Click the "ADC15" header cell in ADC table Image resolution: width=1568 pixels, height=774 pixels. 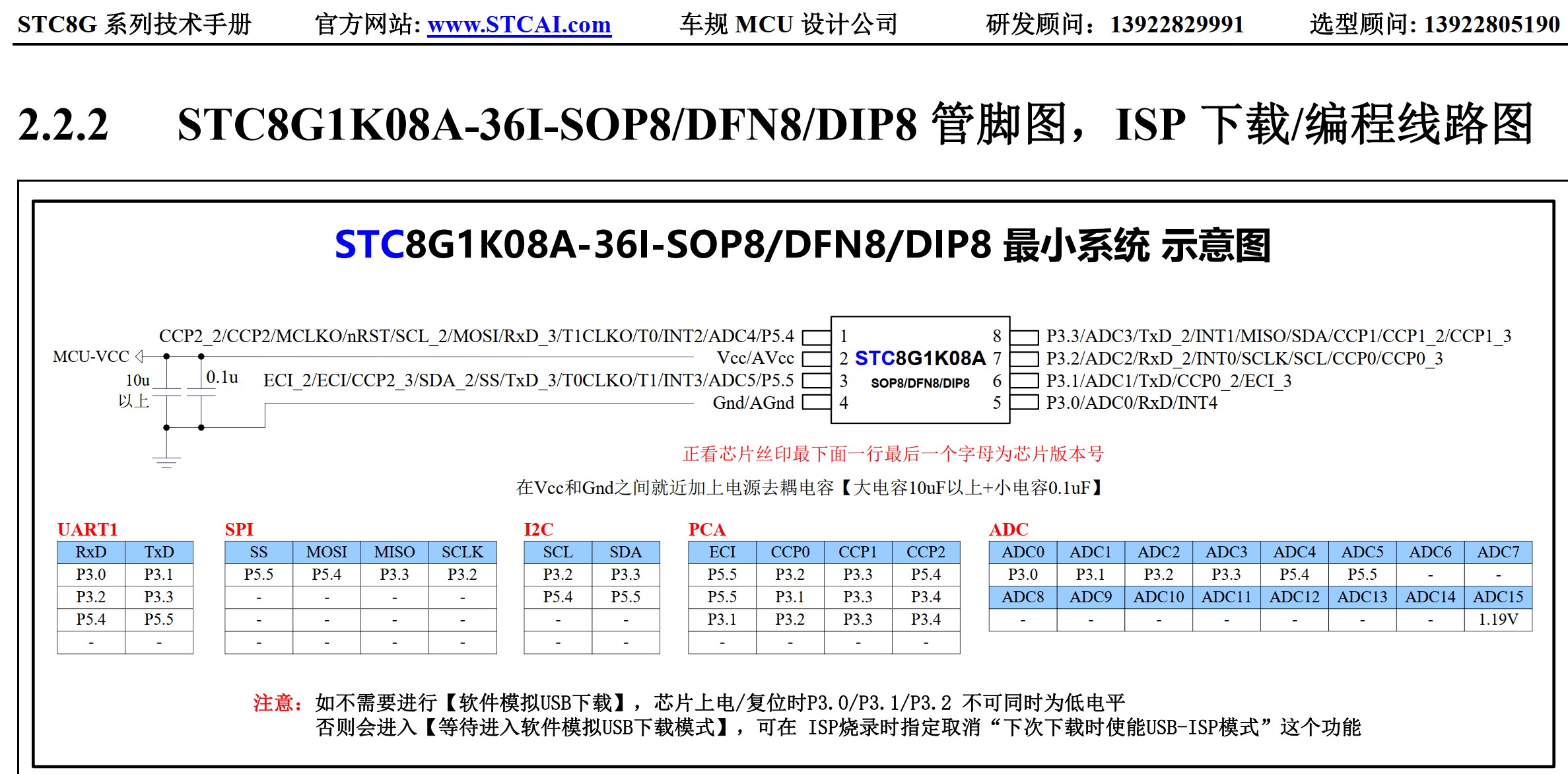click(1499, 597)
